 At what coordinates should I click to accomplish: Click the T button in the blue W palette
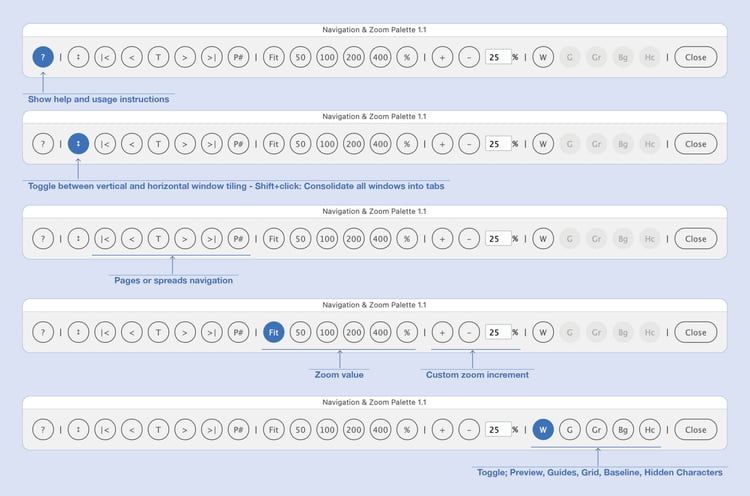(158, 430)
